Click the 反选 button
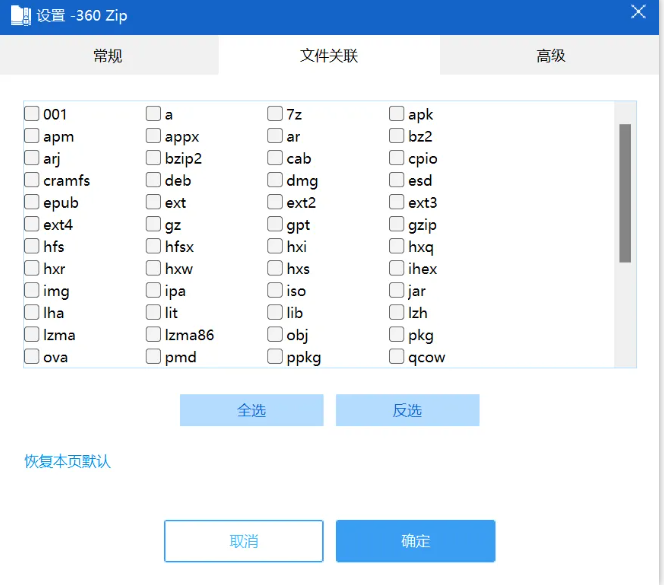664x585 pixels. (407, 410)
